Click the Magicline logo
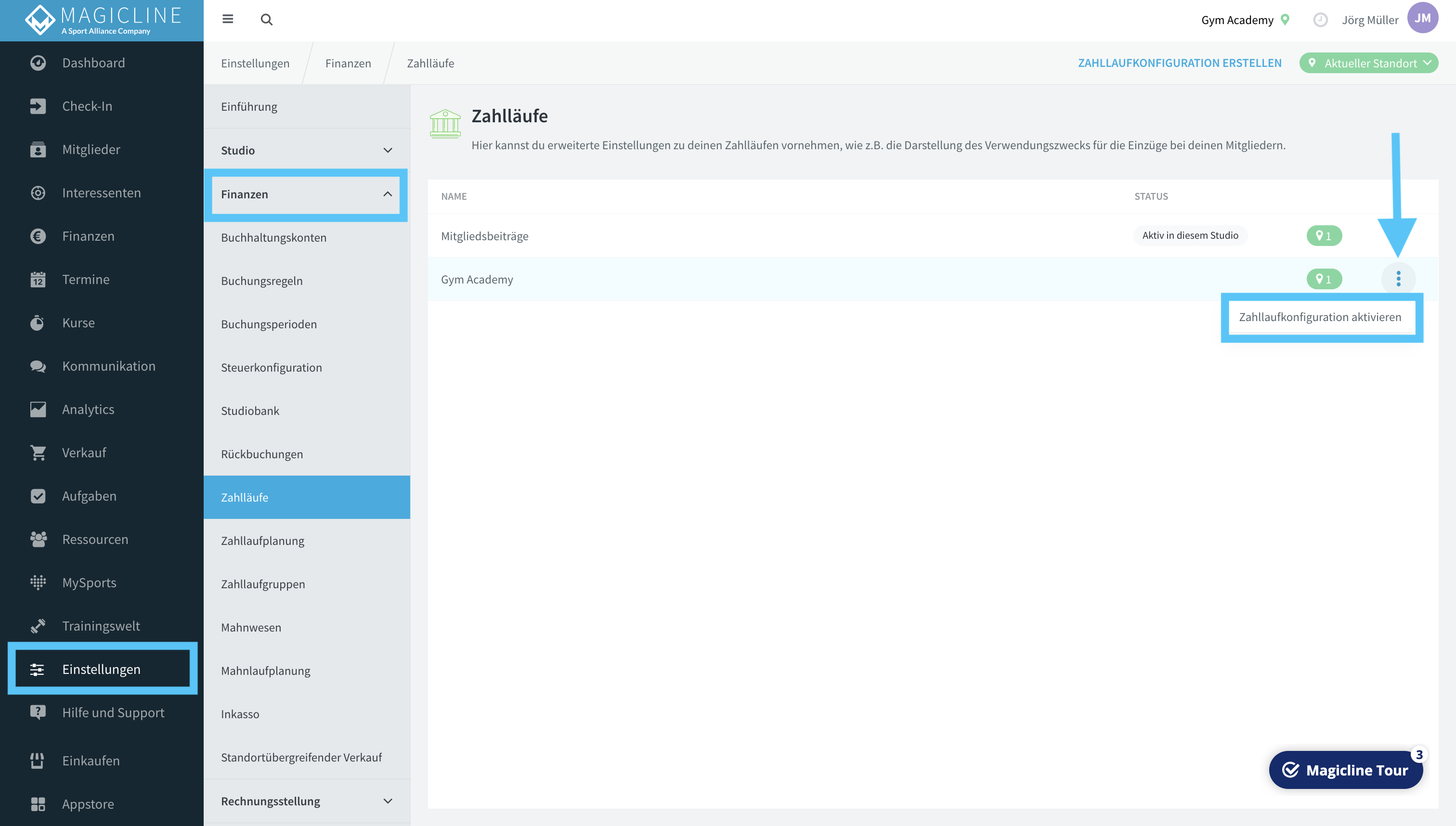 click(x=103, y=20)
